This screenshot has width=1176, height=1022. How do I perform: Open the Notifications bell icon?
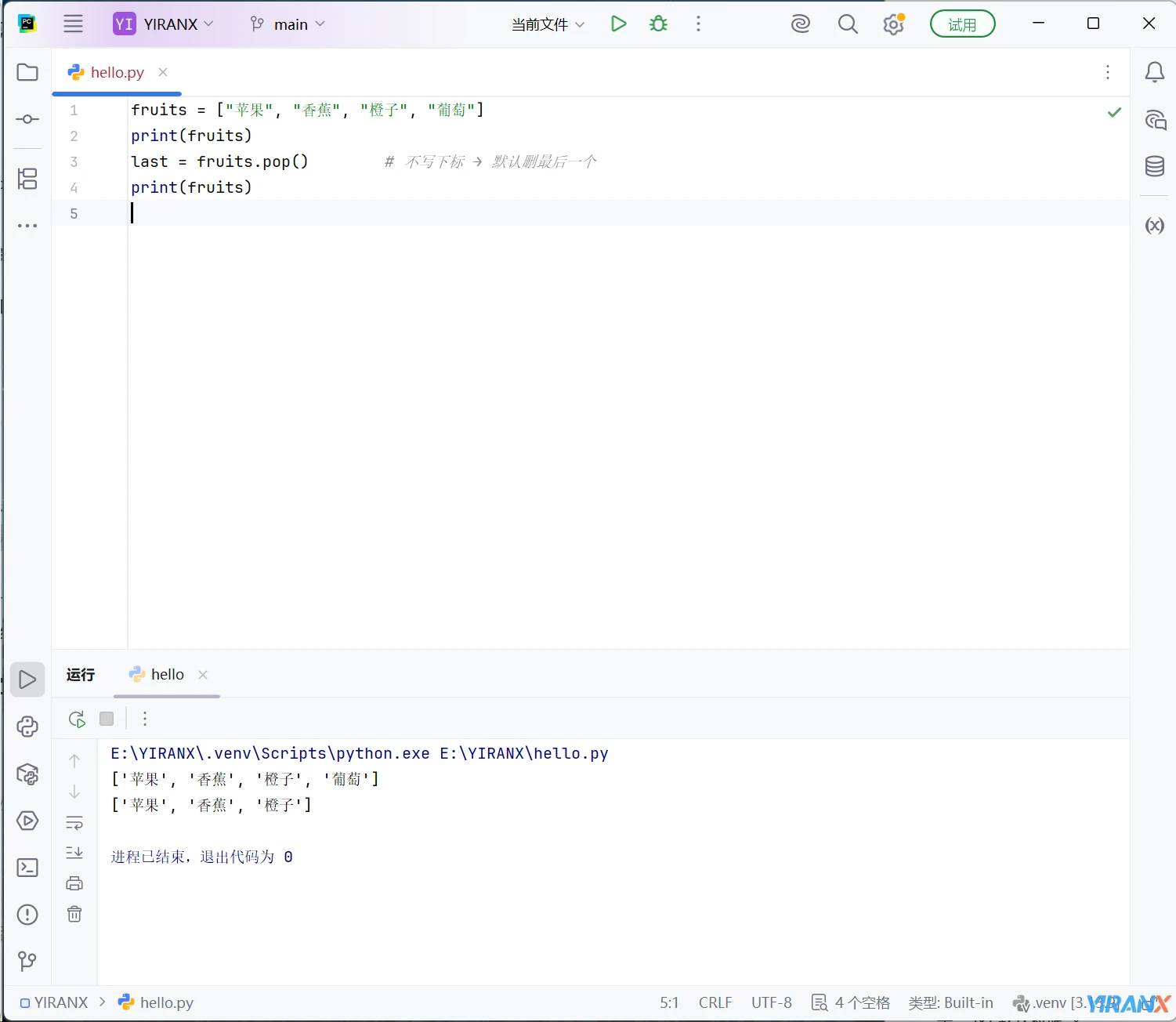point(1154,72)
